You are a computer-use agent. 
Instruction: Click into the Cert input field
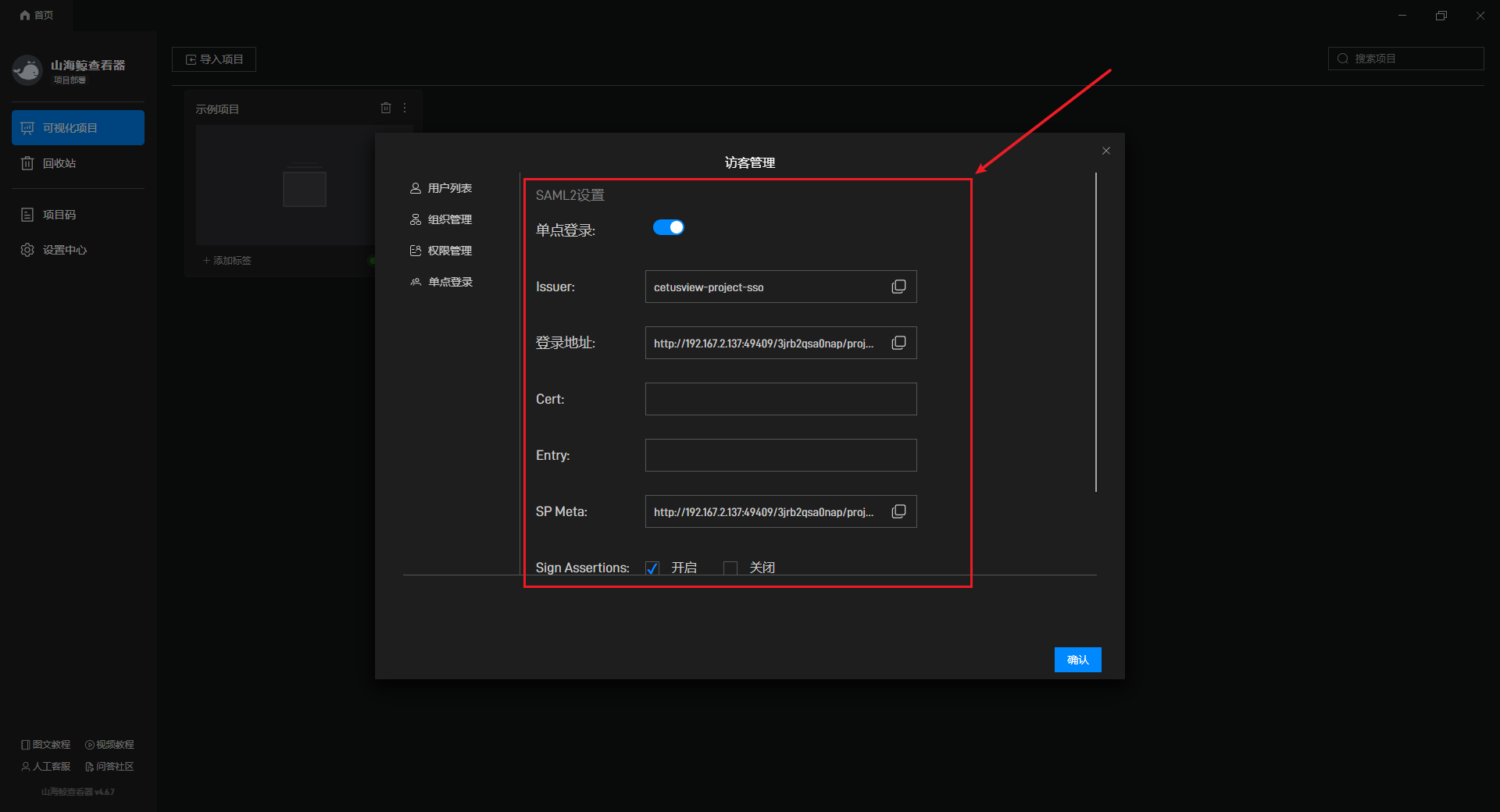(780, 399)
